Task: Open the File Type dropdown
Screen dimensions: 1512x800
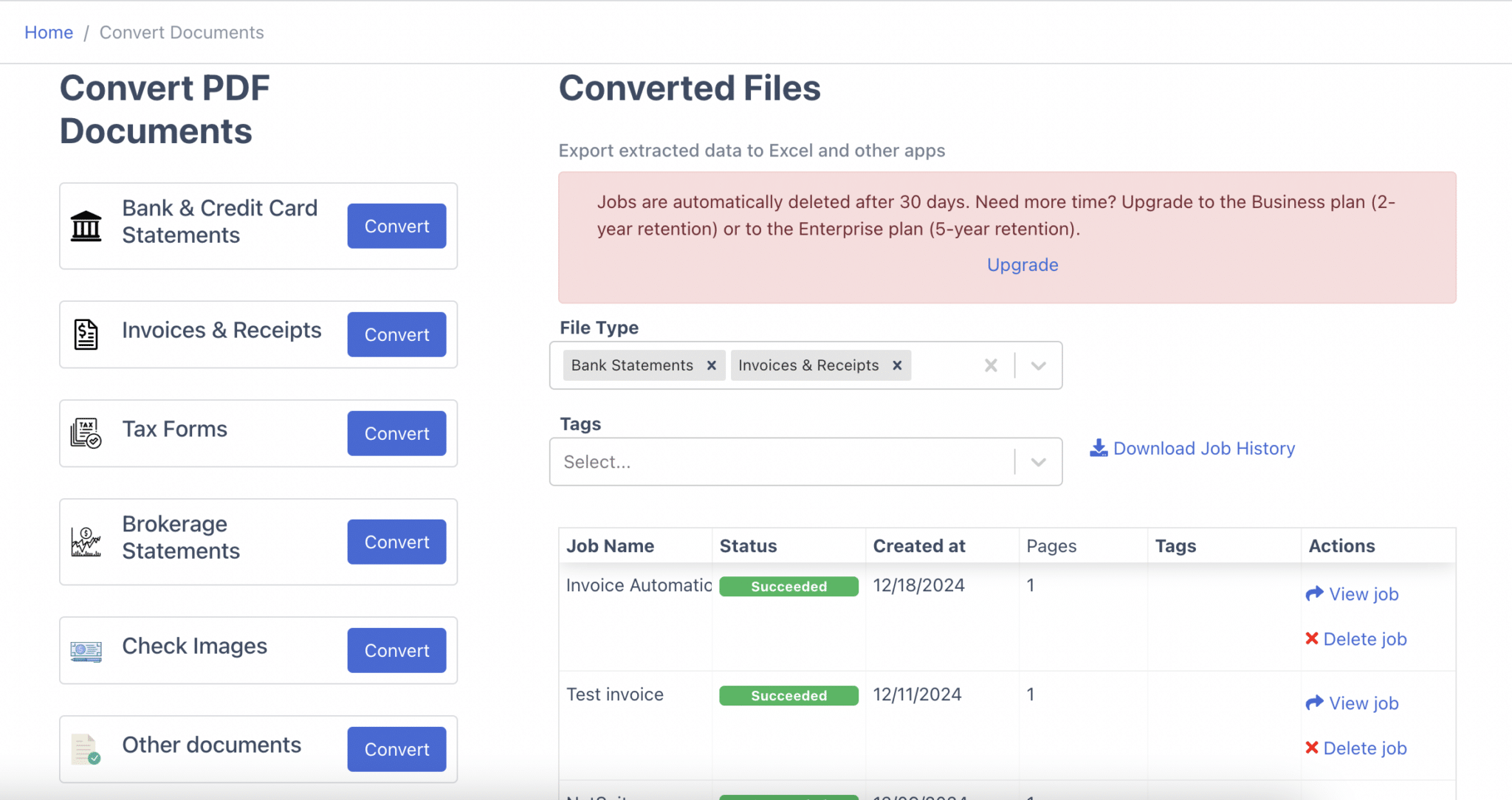Action: pyautogui.click(x=1037, y=365)
